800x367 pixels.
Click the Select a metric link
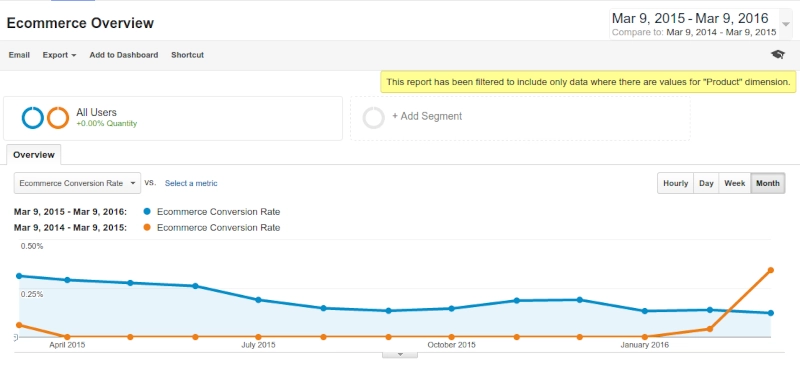(x=191, y=183)
